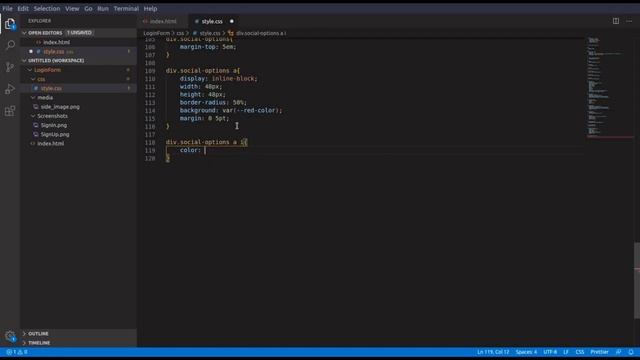This screenshot has width=640, height=360.
Task: Click the feedback icon in status bar
Action: click(619, 352)
